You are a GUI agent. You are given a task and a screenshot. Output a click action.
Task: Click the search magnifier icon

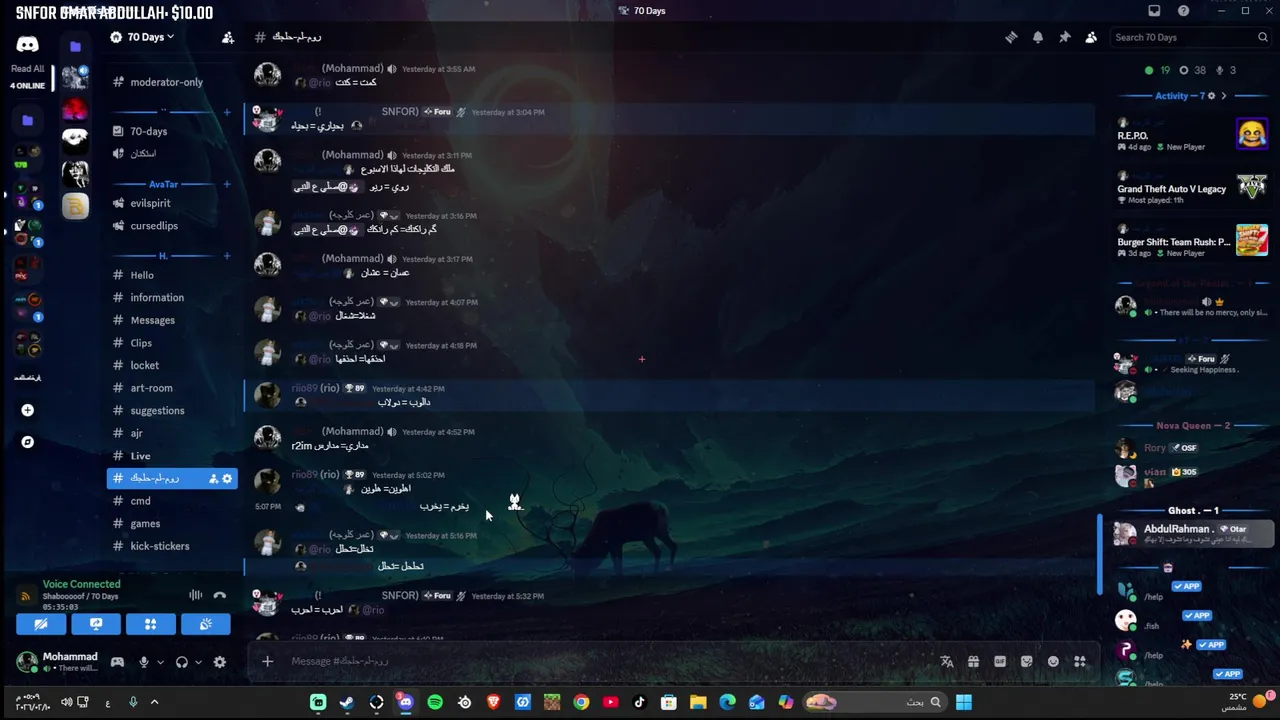pyautogui.click(x=1263, y=37)
